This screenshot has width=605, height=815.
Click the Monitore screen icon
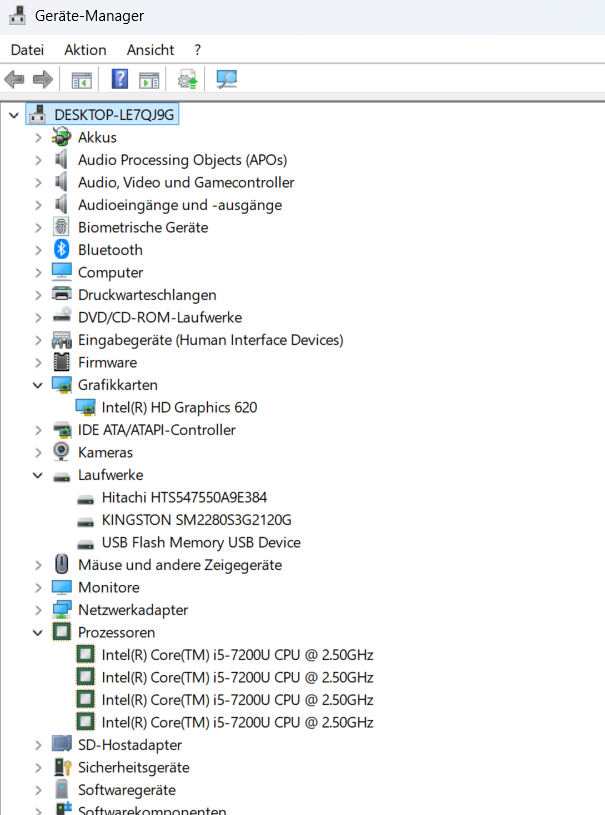[61, 587]
